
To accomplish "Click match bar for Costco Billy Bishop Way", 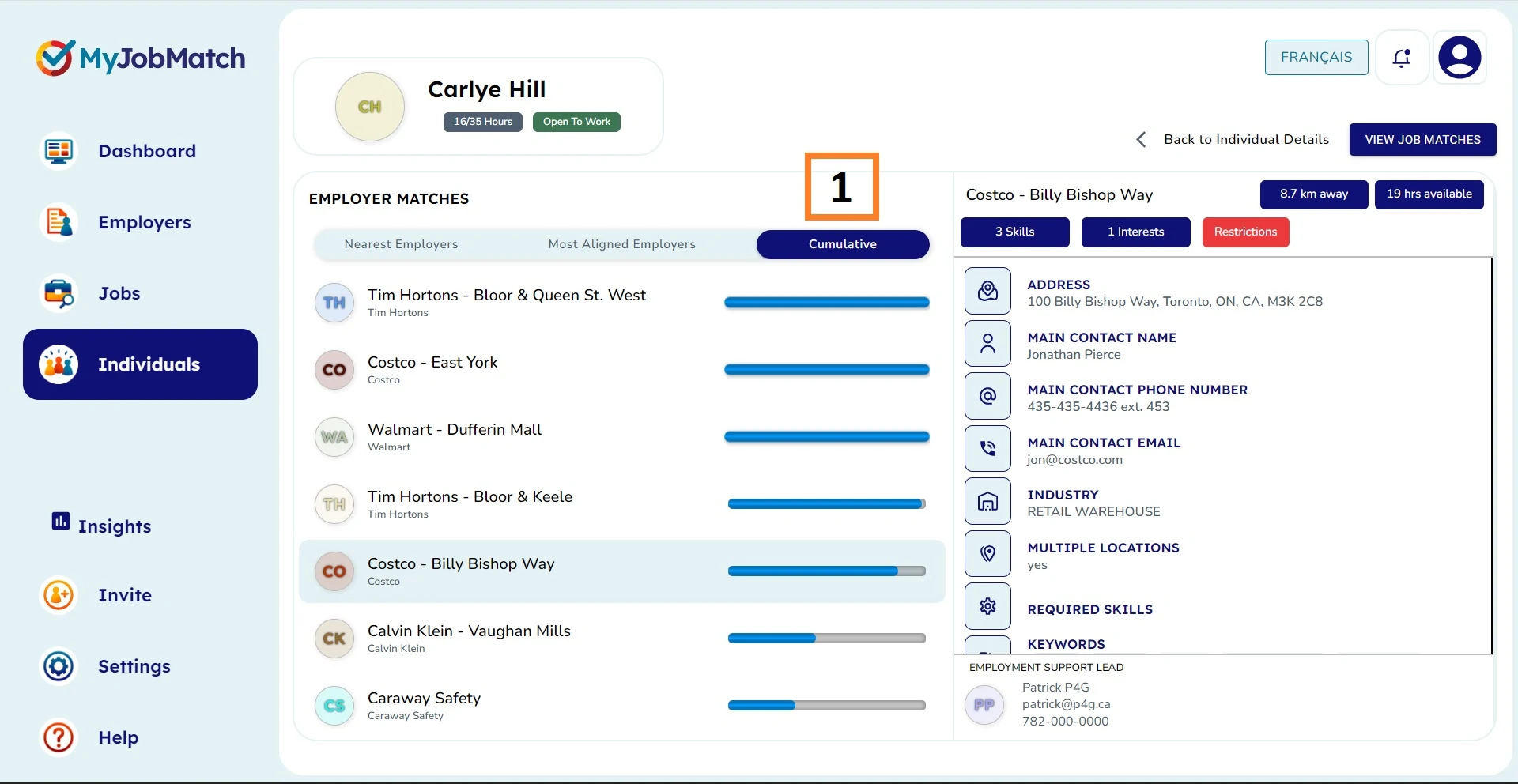I will pos(827,571).
